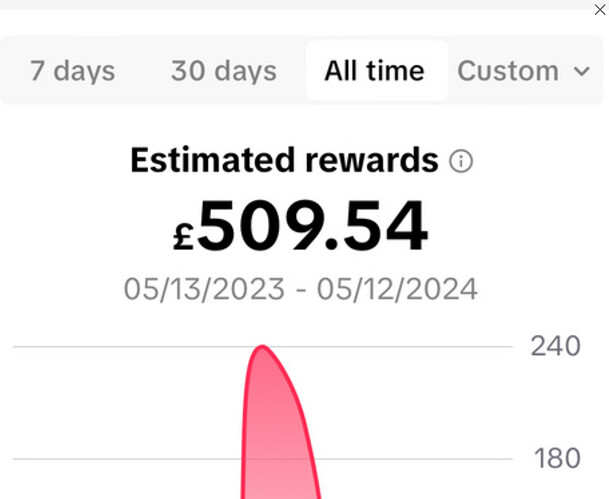This screenshot has width=609, height=499.
Task: Click the 180 axis label
Action: (x=557, y=459)
